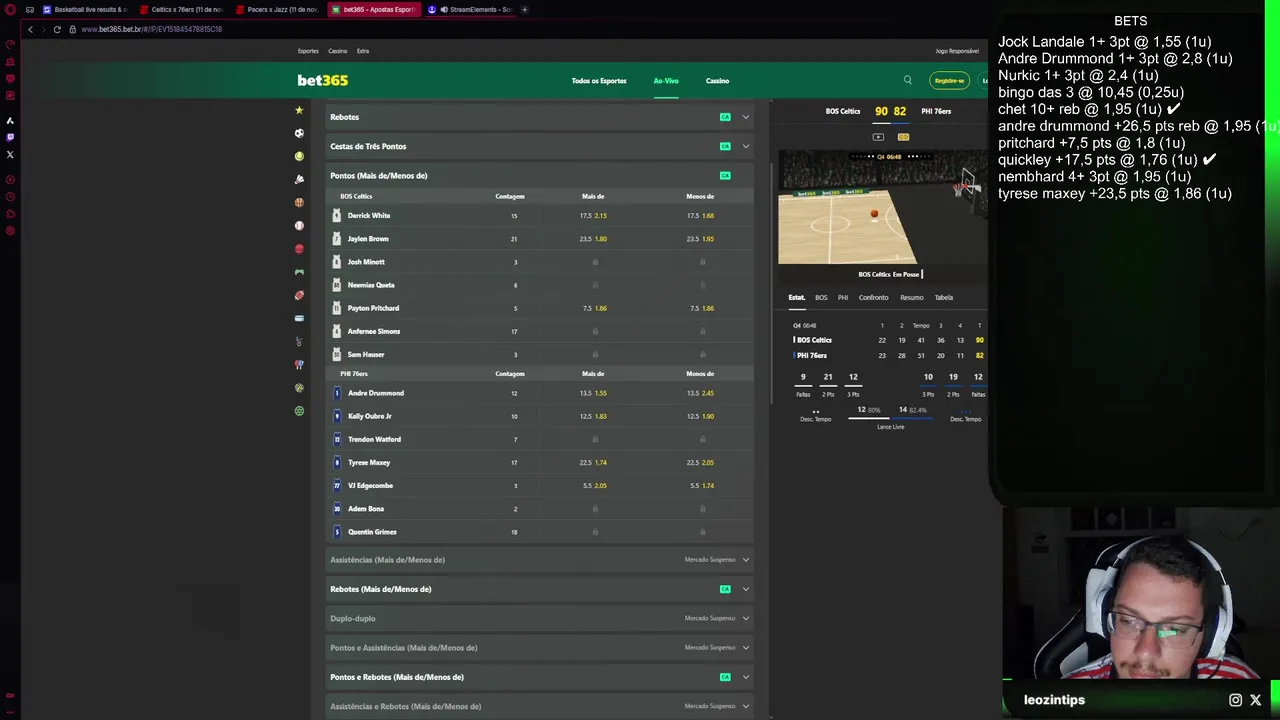1280x720 pixels.
Task: Reload the bet365 page
Action: (x=57, y=29)
